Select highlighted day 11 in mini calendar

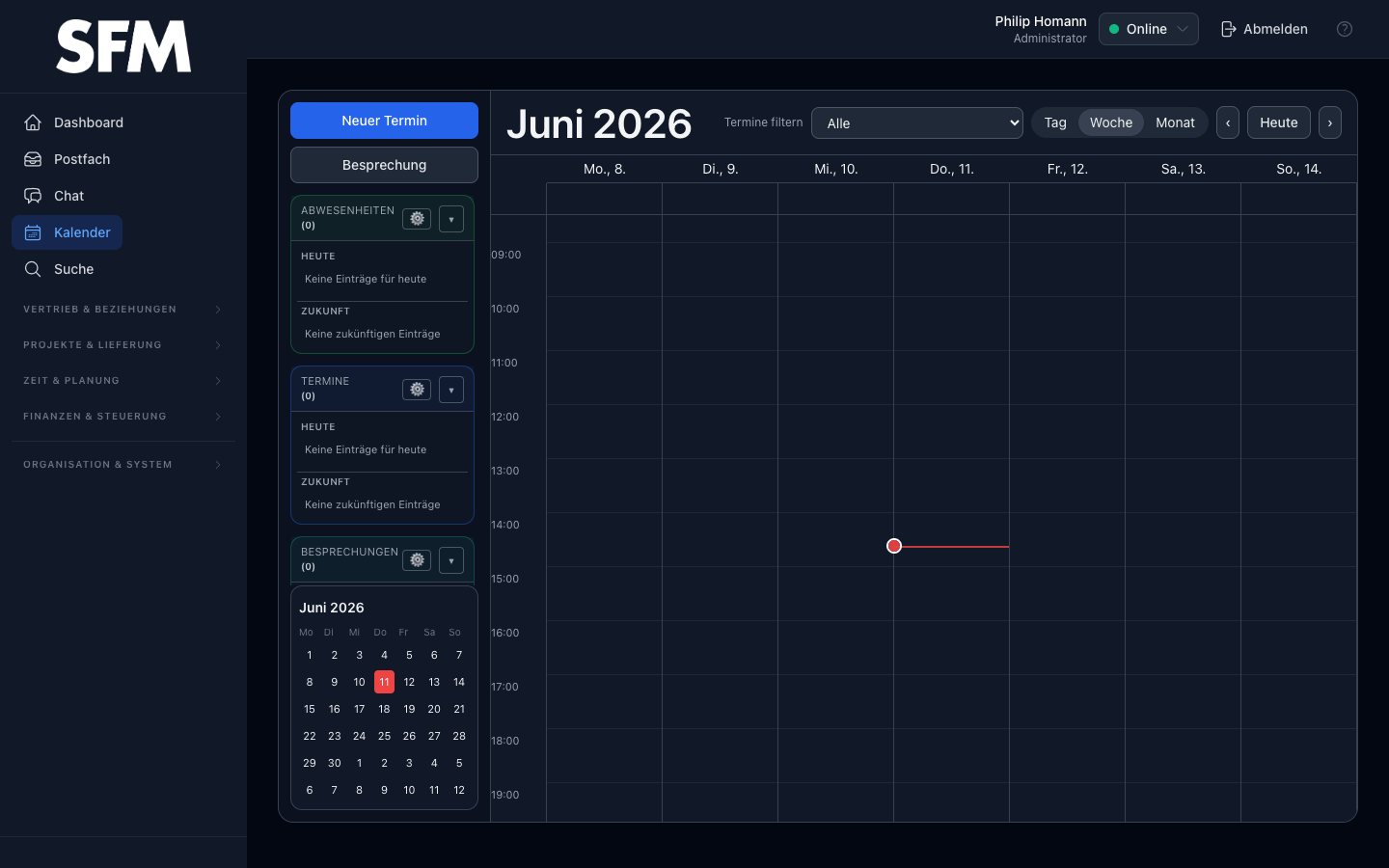[384, 682]
